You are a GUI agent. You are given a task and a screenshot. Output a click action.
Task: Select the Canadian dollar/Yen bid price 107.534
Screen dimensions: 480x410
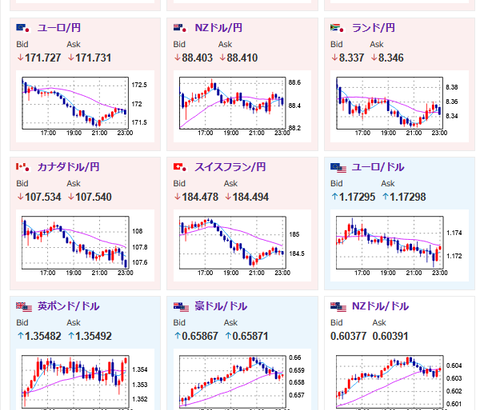point(43,197)
